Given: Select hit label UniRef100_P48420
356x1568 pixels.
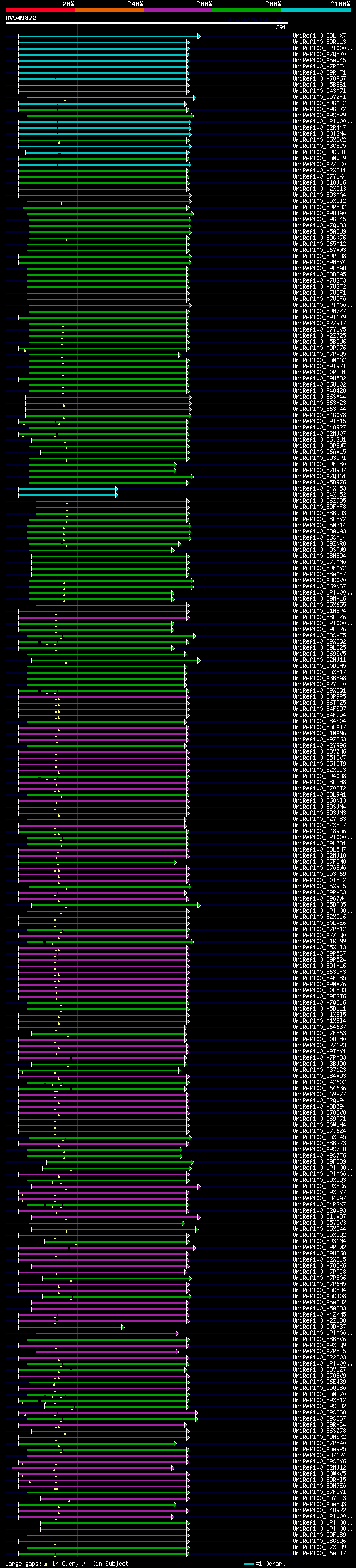Looking at the screenshot, I should pyautogui.click(x=319, y=391).
